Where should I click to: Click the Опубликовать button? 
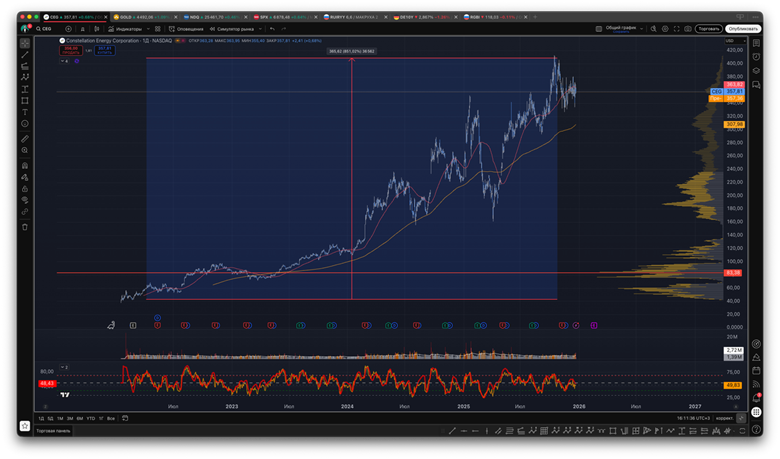tap(743, 29)
